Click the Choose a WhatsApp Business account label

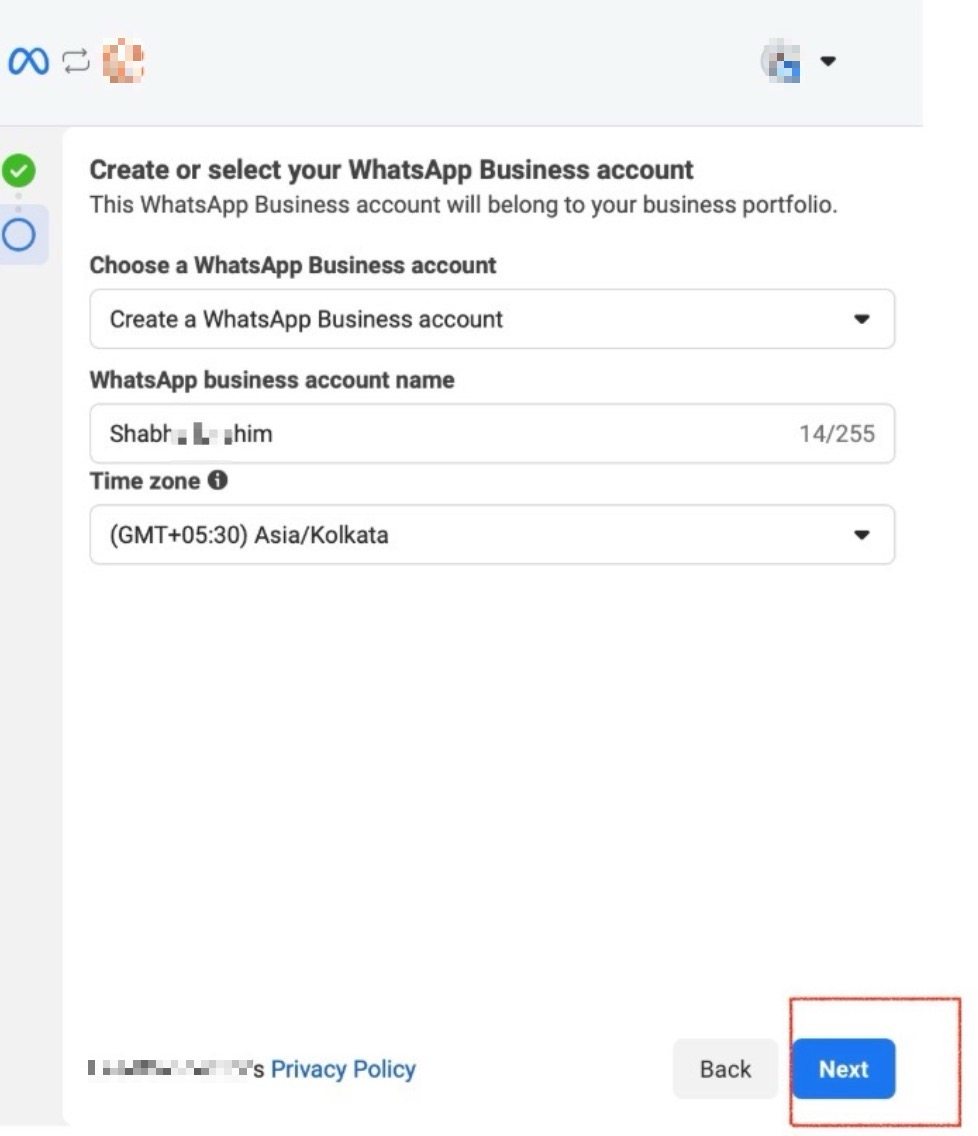[x=292, y=266]
